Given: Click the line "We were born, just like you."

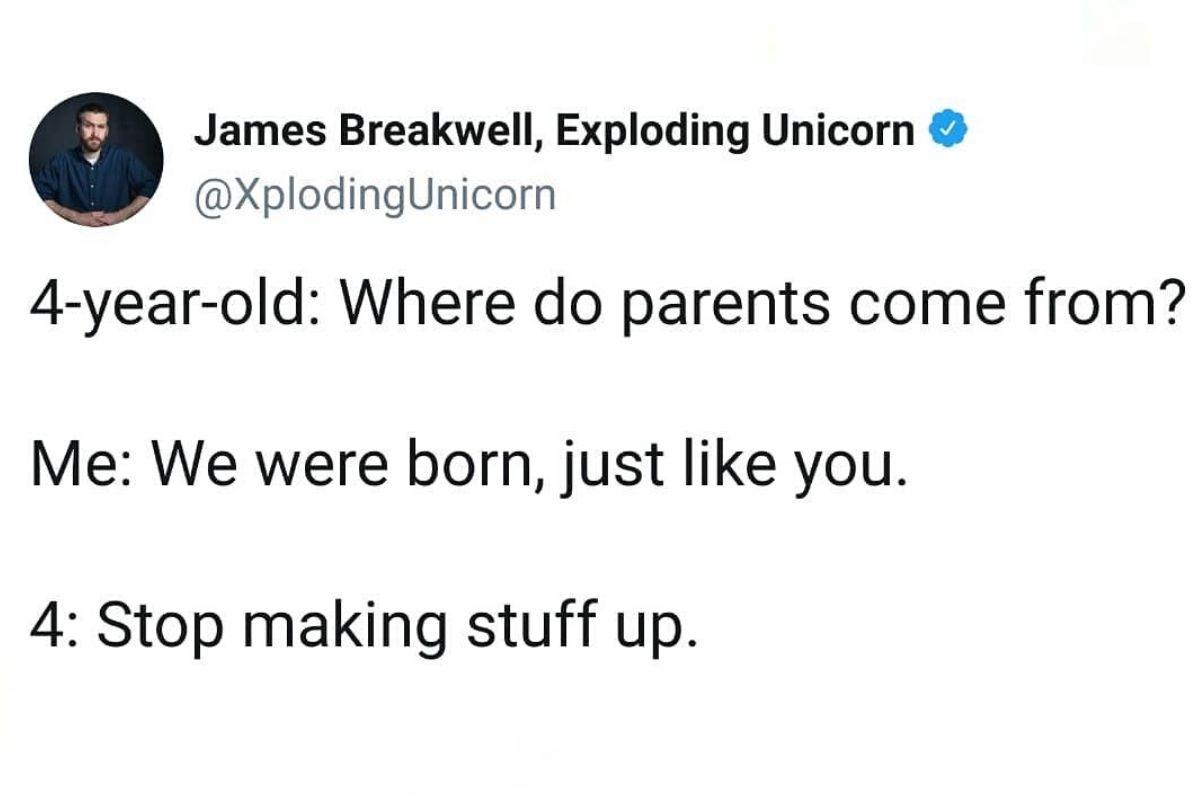Looking at the screenshot, I should pyautogui.click(x=530, y=467).
